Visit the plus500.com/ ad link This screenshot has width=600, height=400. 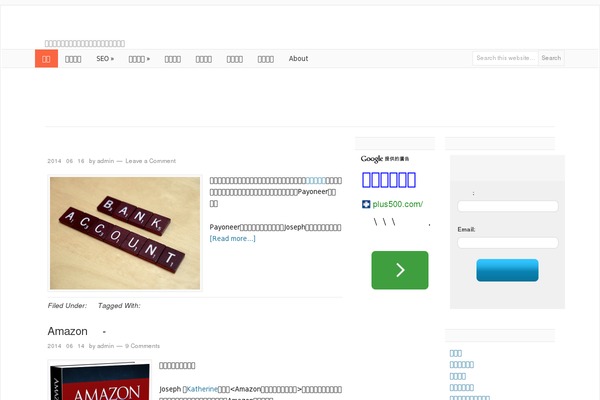point(398,204)
